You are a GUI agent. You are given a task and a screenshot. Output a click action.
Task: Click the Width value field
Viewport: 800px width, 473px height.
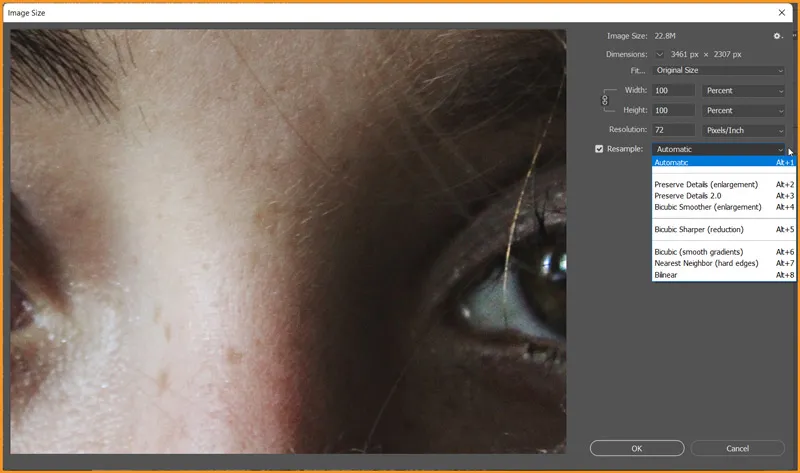(x=673, y=90)
